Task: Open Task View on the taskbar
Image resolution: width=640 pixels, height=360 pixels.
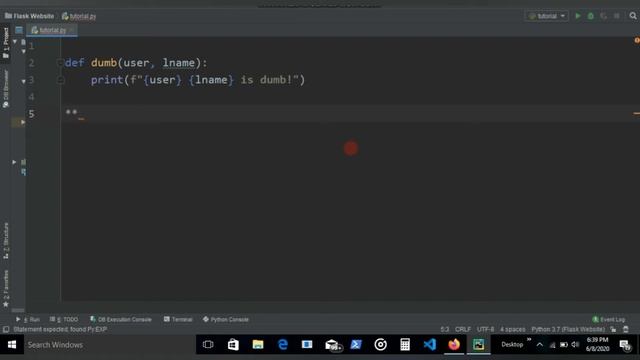Action: click(208, 345)
